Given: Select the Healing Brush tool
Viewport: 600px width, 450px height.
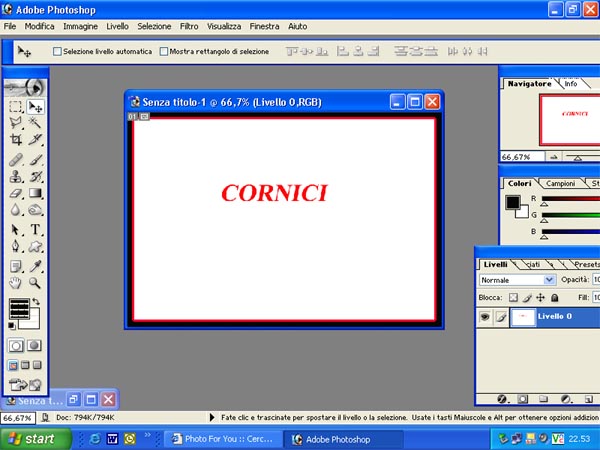Looking at the screenshot, I should click(16, 160).
